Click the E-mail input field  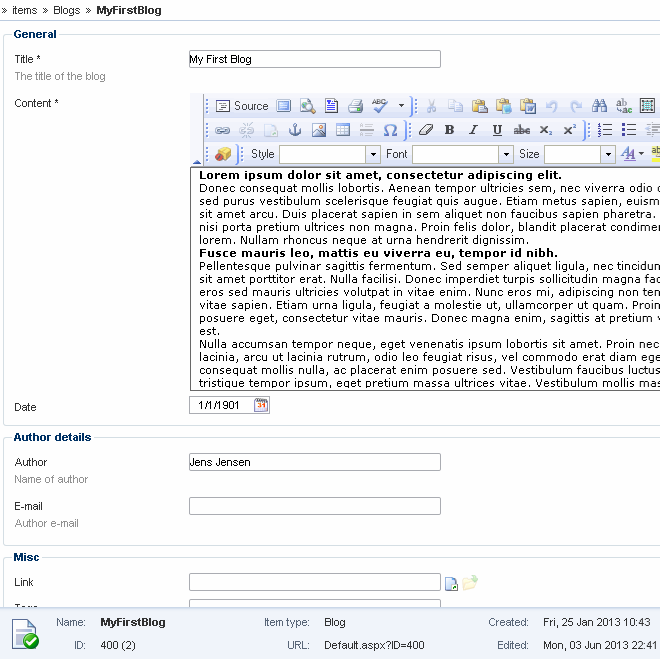pyautogui.click(x=314, y=506)
